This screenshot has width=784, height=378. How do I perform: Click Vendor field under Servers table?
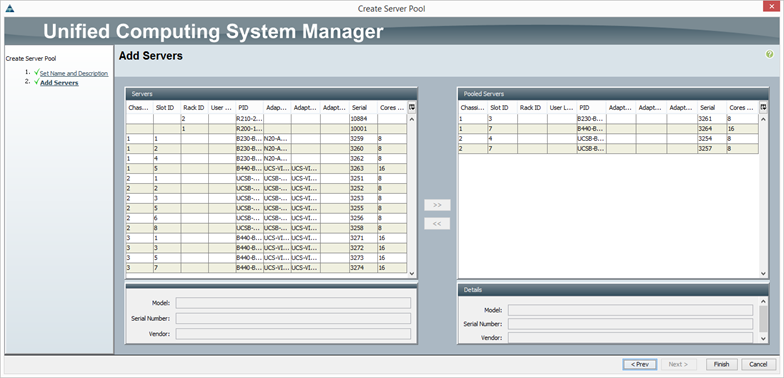click(x=293, y=334)
